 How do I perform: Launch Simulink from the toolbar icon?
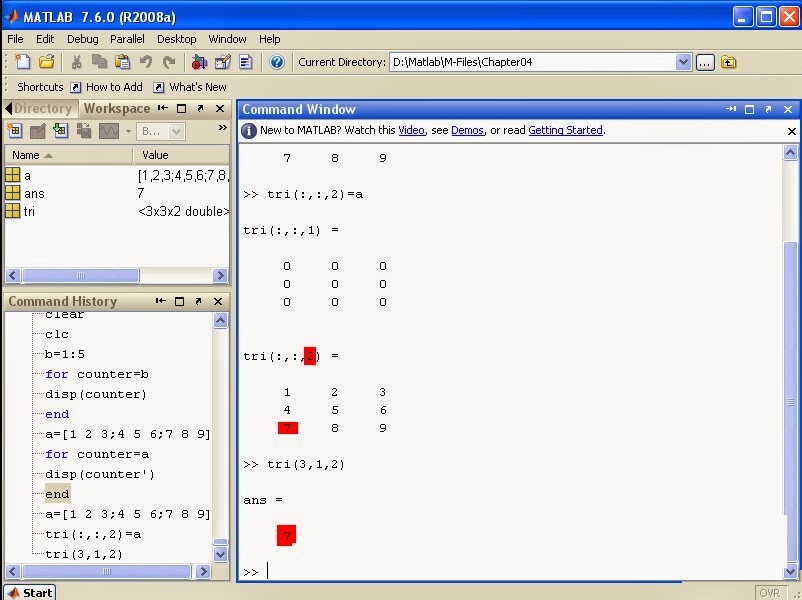[x=199, y=62]
